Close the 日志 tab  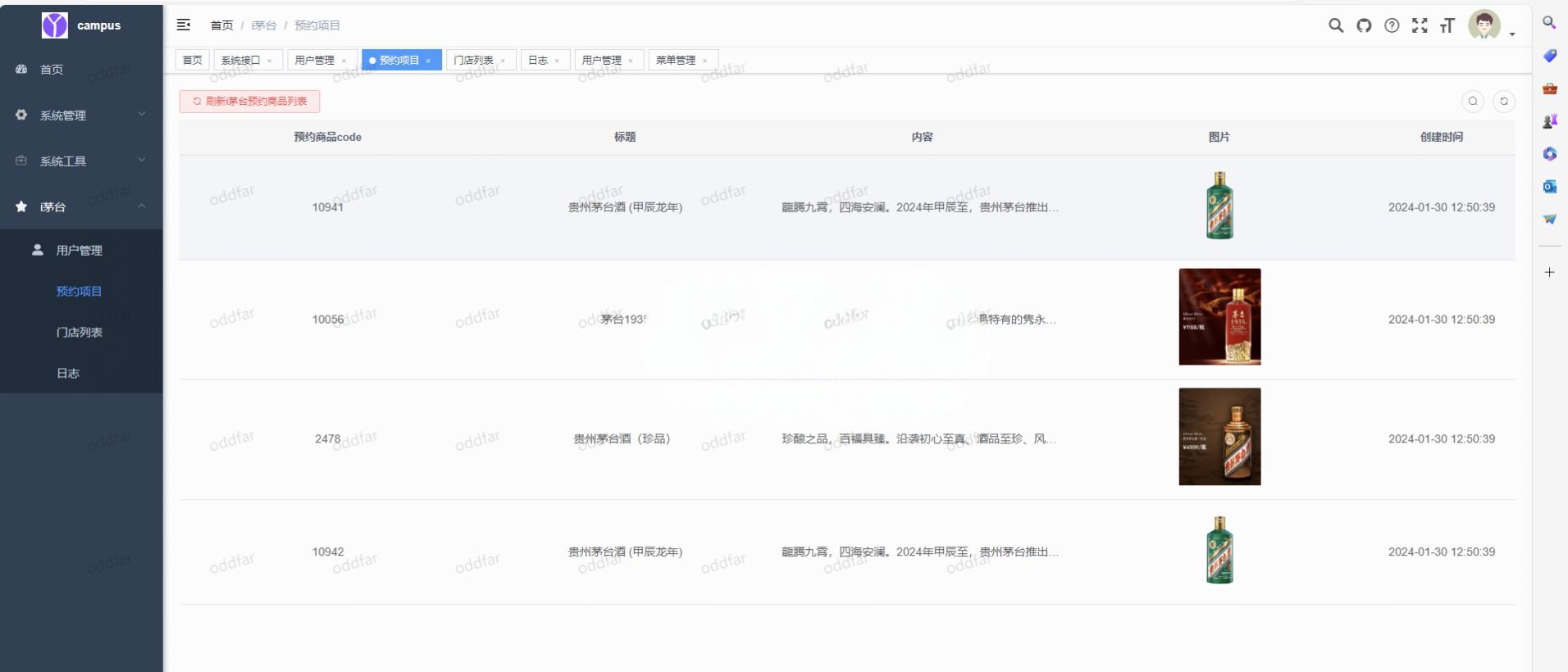coord(557,61)
